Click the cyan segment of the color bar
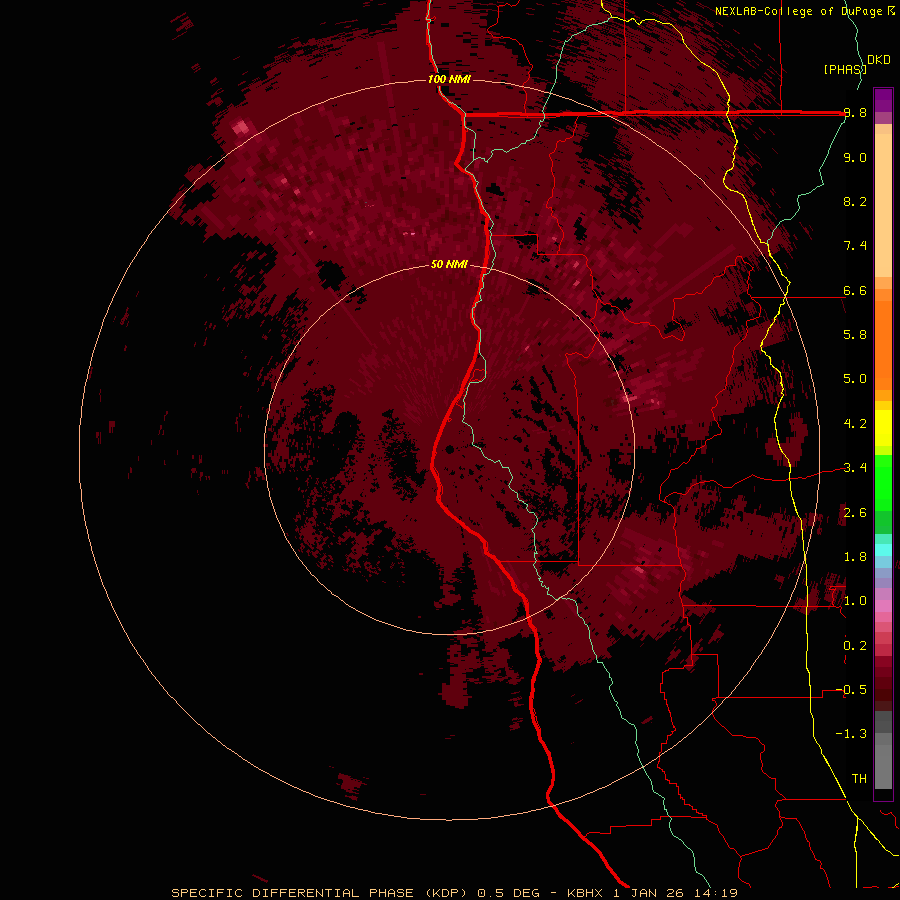This screenshot has width=900, height=900. click(883, 550)
